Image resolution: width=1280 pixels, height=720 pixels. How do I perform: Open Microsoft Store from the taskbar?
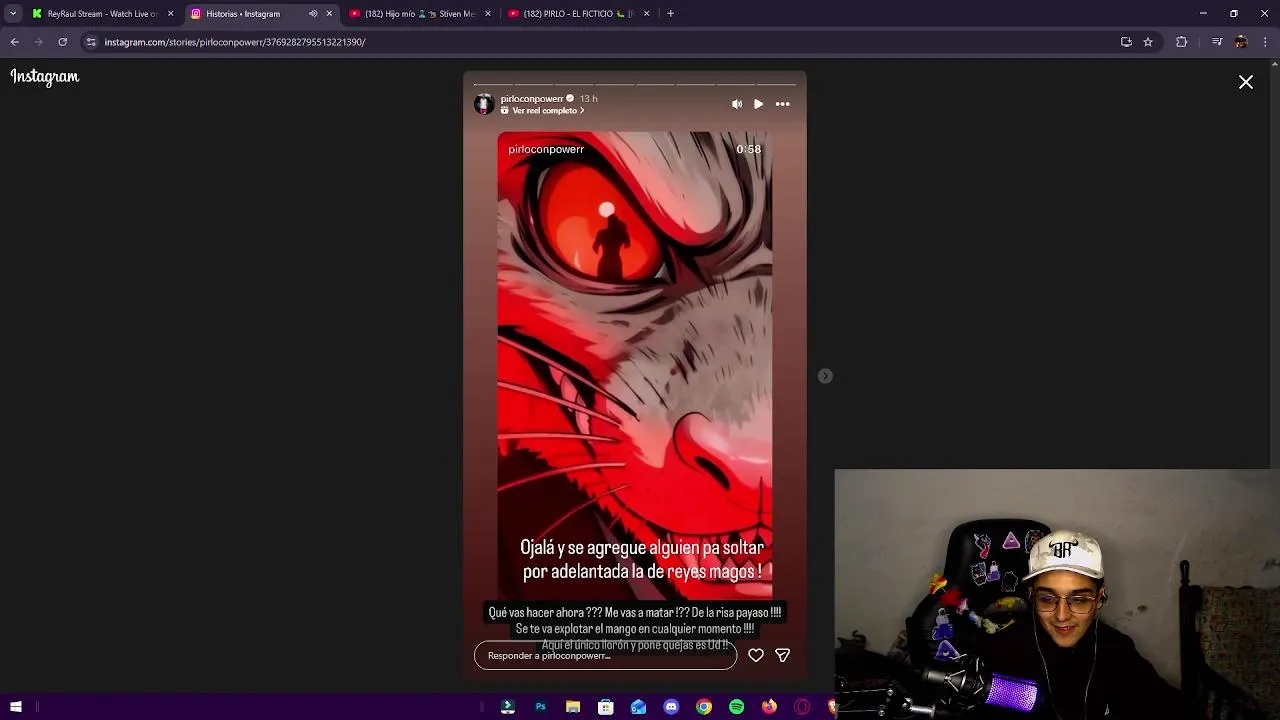(x=606, y=707)
